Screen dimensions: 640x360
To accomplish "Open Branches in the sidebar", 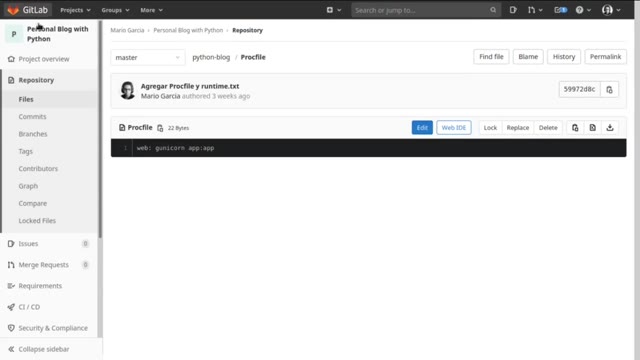I will click(33, 134).
